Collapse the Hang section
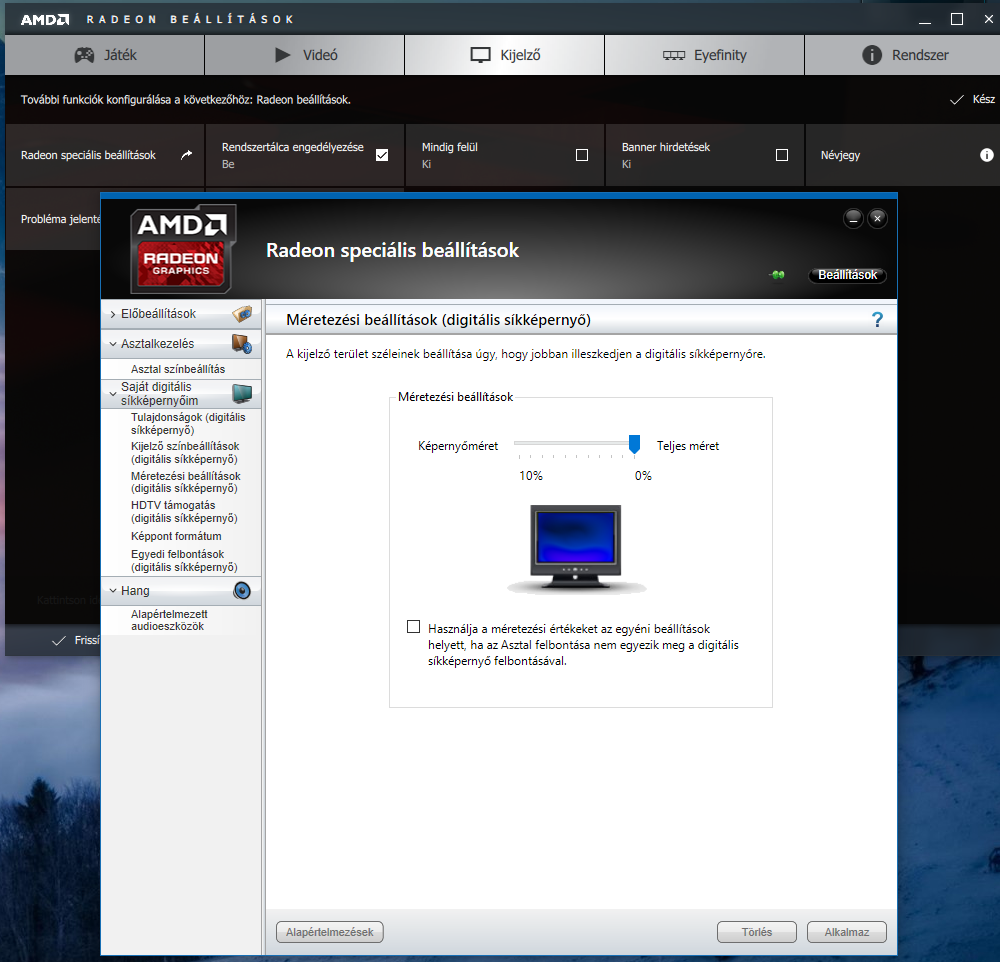This screenshot has height=962, width=1000. coord(113,591)
